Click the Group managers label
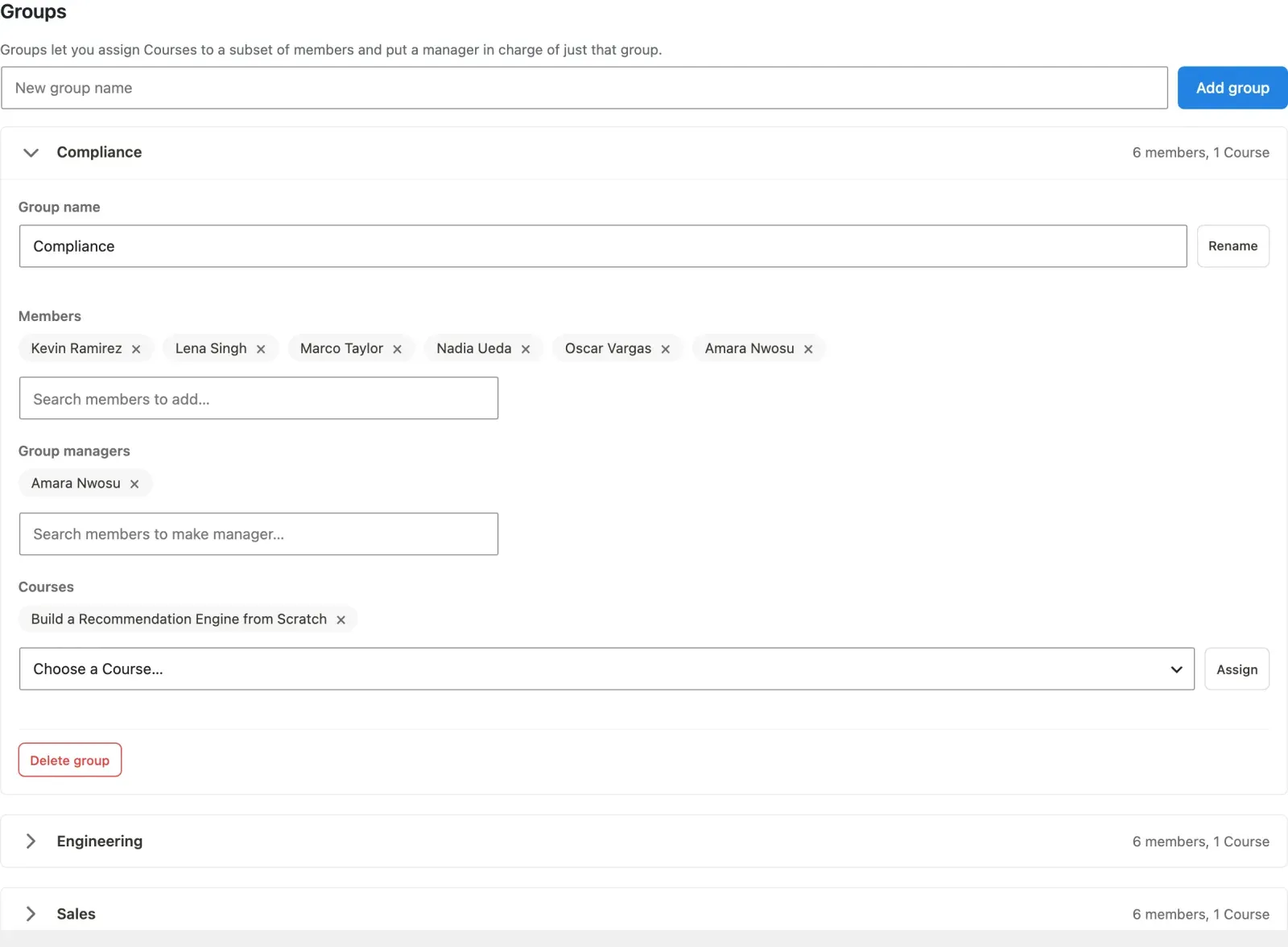This screenshot has width=1288, height=947. point(74,451)
